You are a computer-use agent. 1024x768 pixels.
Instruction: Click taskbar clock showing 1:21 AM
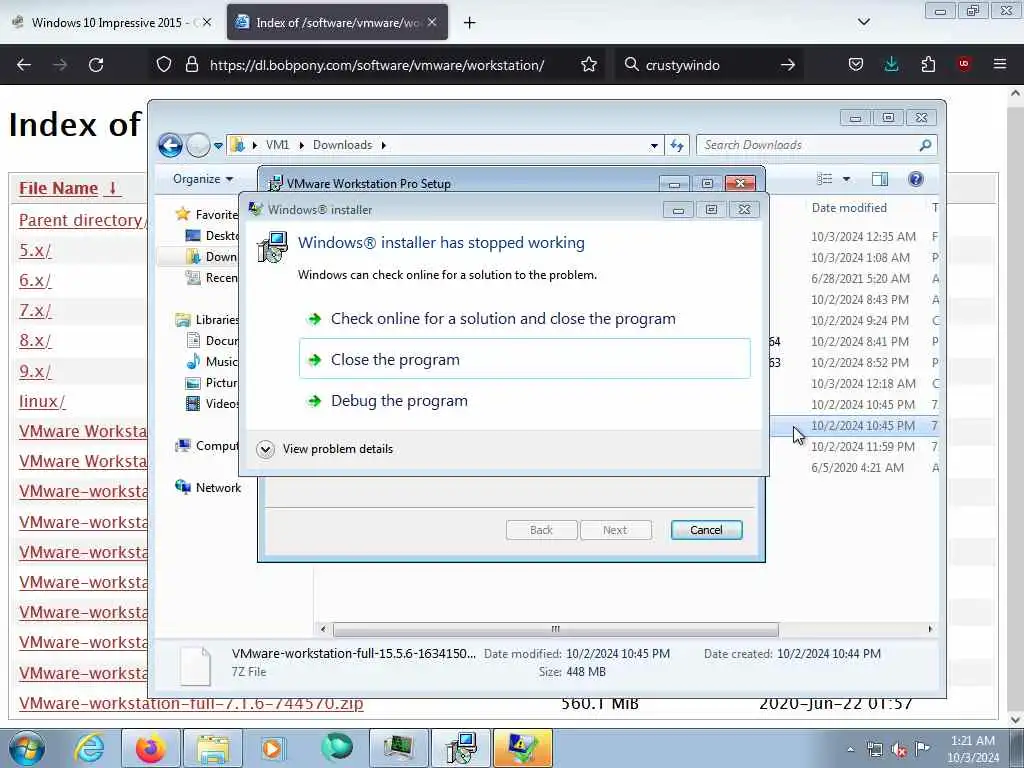click(x=973, y=749)
